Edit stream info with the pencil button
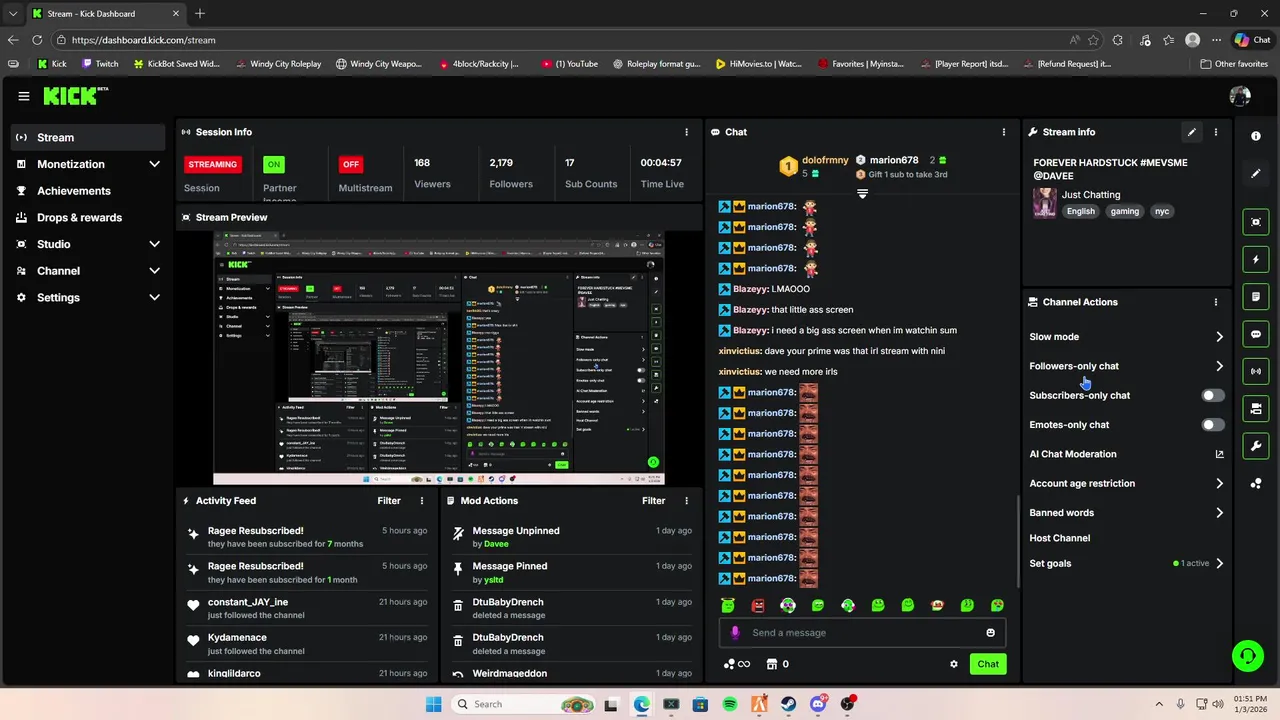The image size is (1280, 720). click(x=1191, y=132)
